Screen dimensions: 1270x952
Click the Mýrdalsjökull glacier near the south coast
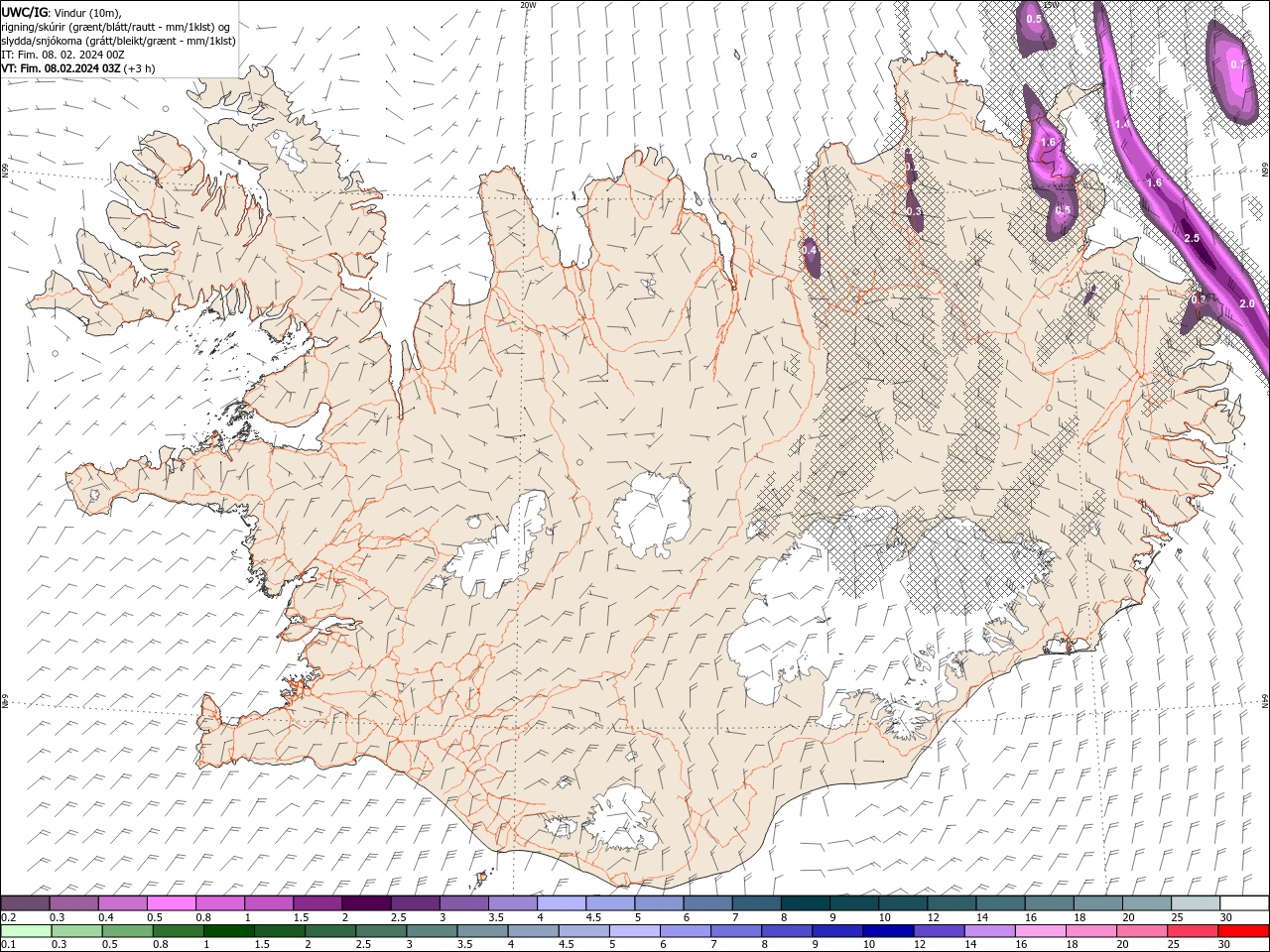(623, 819)
